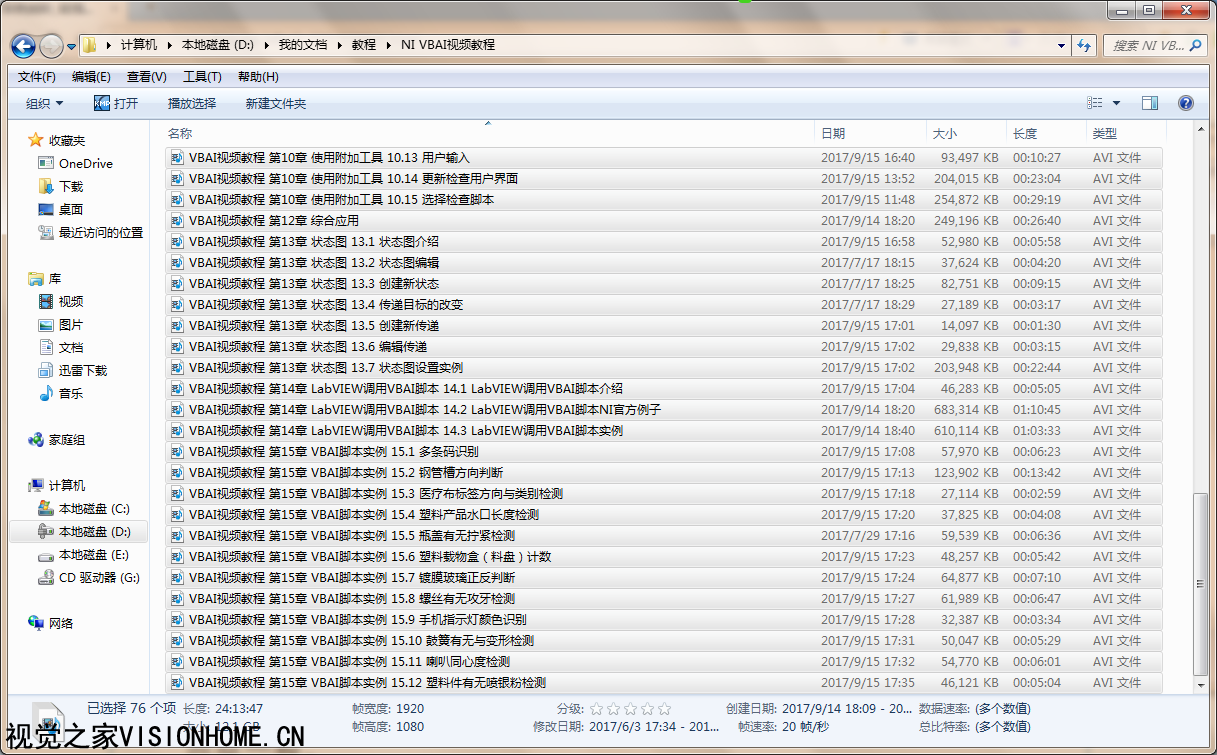
Task: Open the 工具(T) menu
Action: point(202,77)
